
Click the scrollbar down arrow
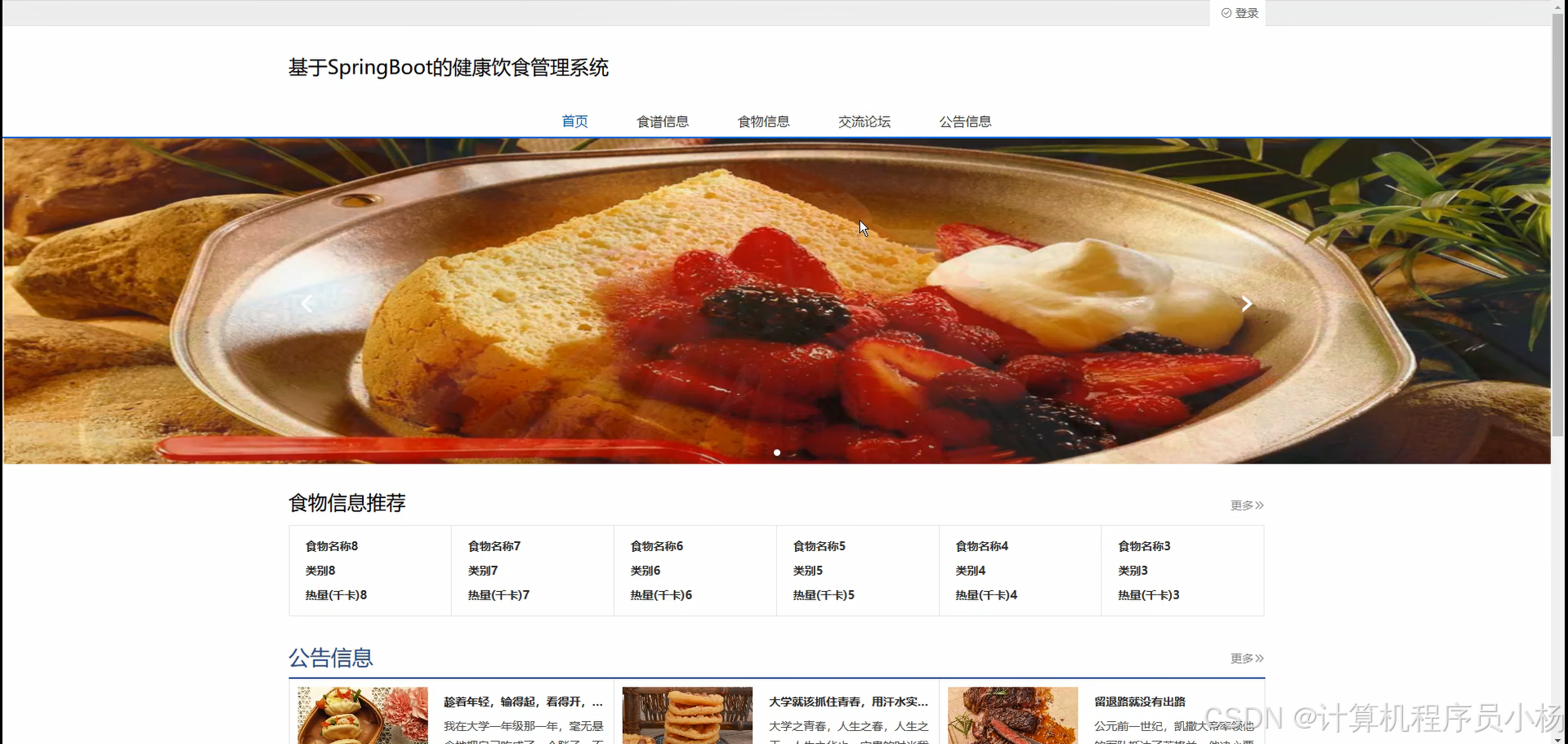tap(1559, 739)
